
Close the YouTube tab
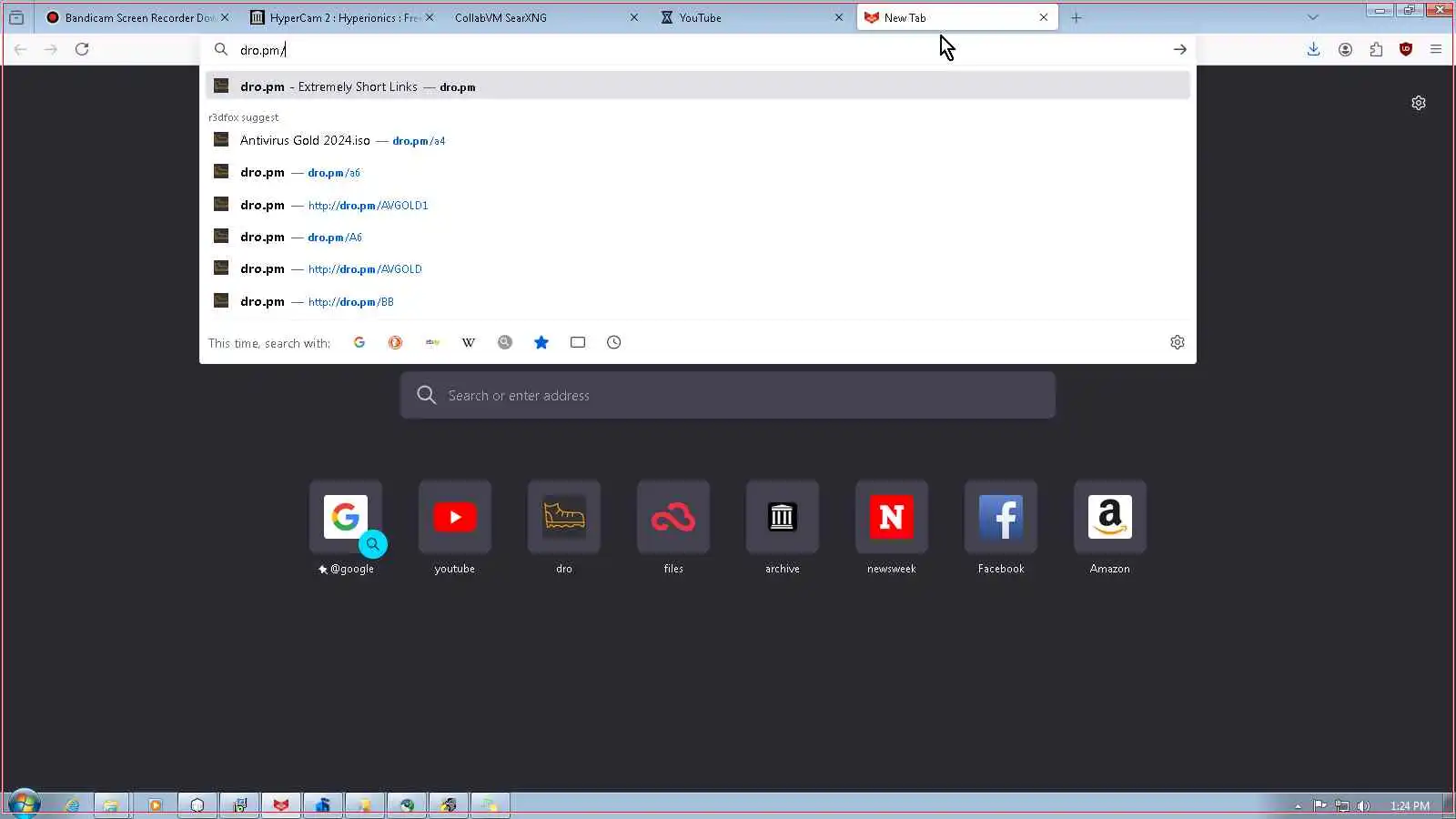839,17
